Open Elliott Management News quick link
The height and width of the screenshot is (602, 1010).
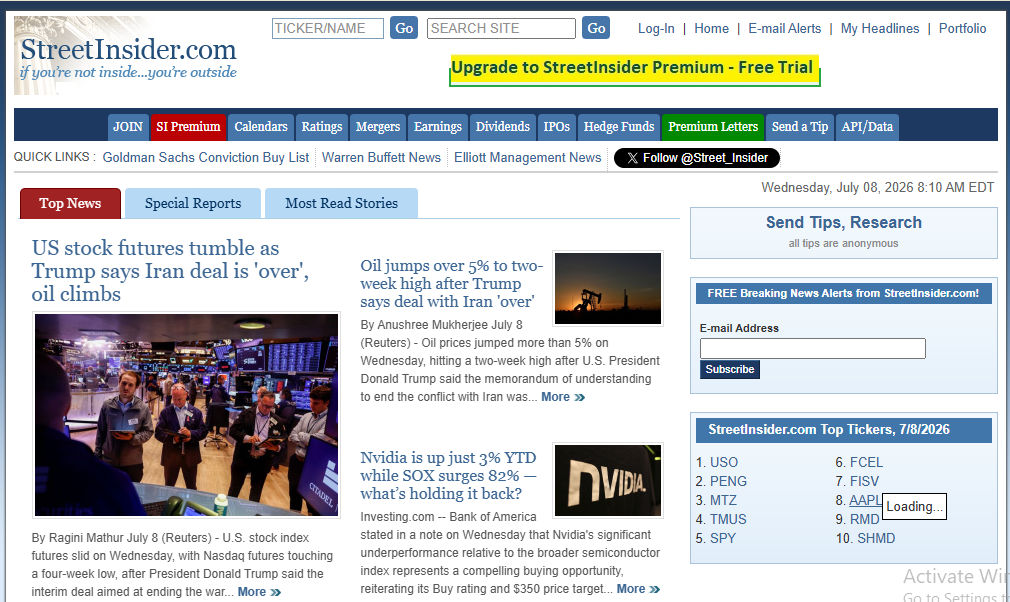[x=528, y=158]
